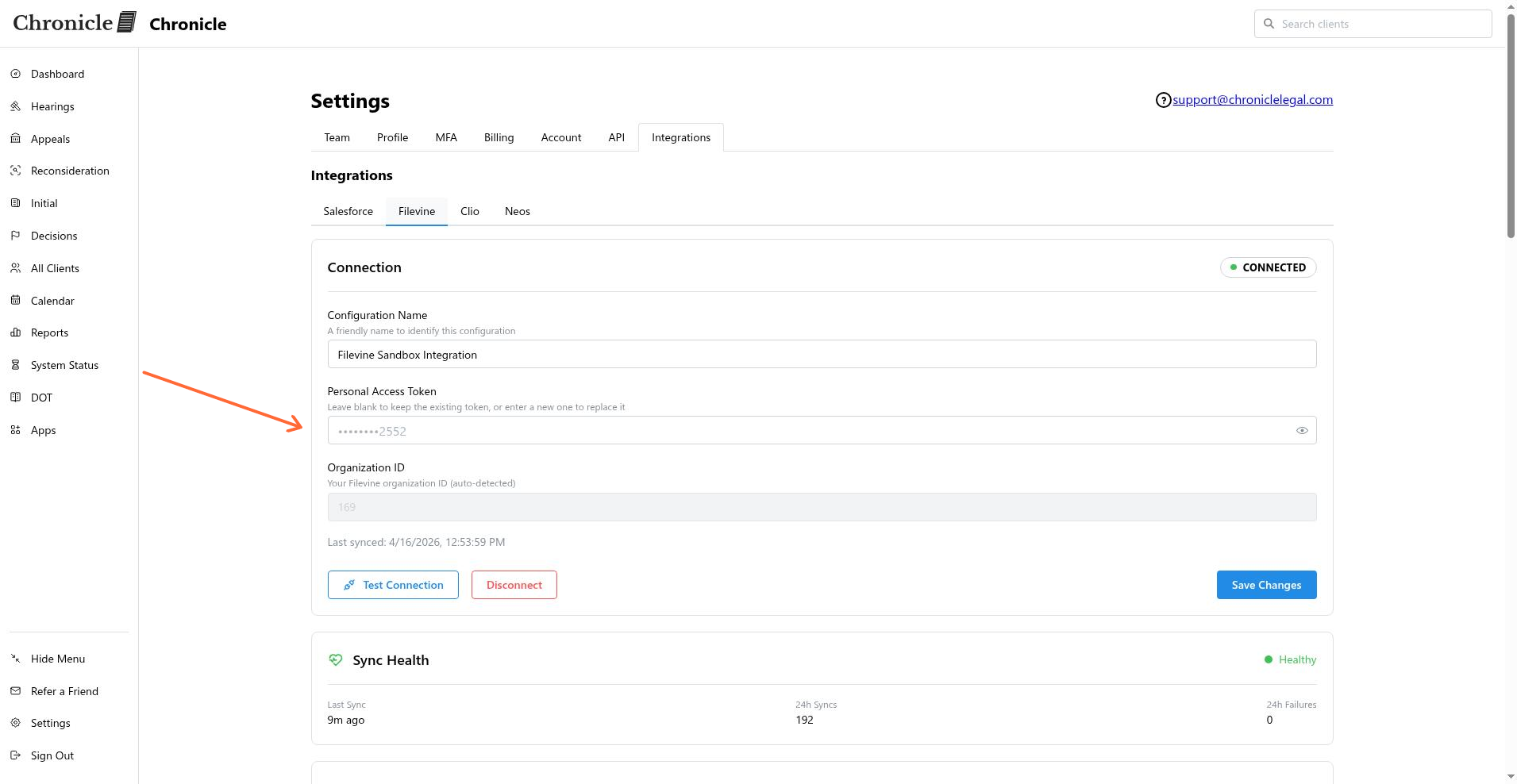Select the Integrations tab

click(681, 137)
